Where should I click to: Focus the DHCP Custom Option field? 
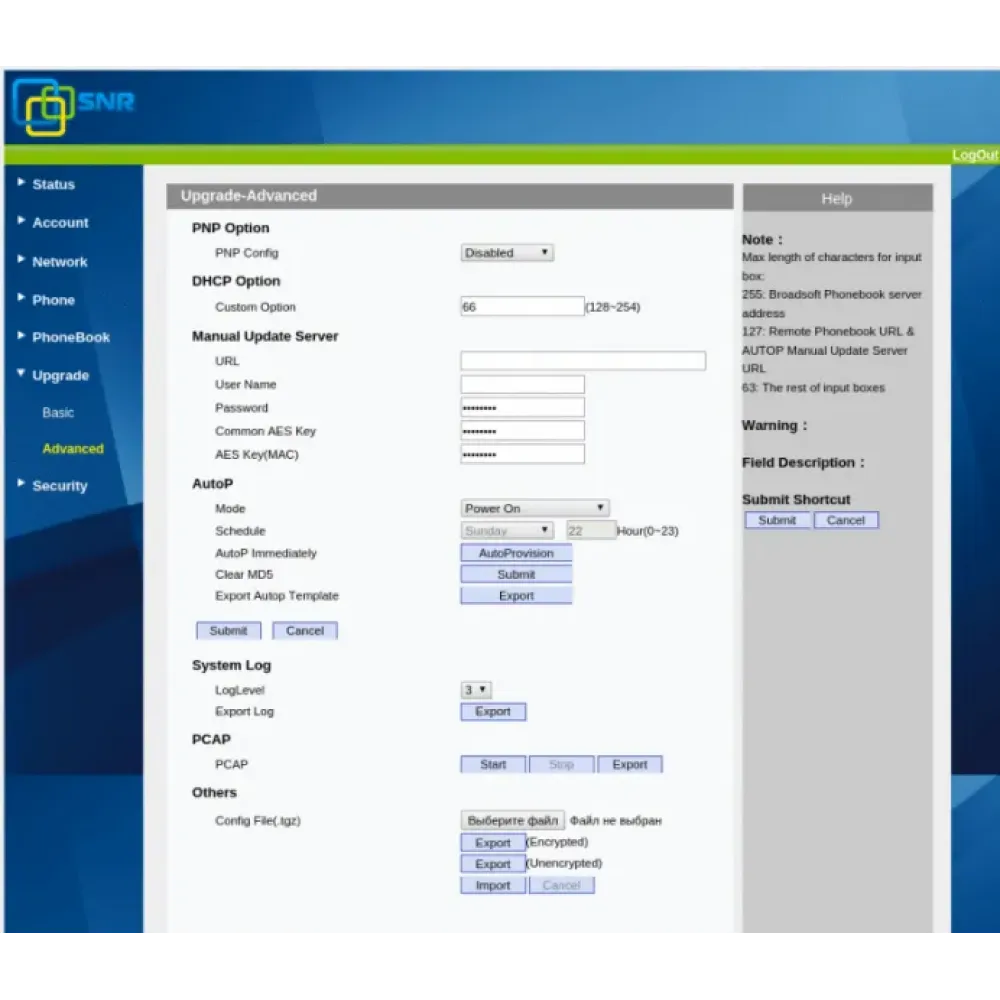(522, 307)
